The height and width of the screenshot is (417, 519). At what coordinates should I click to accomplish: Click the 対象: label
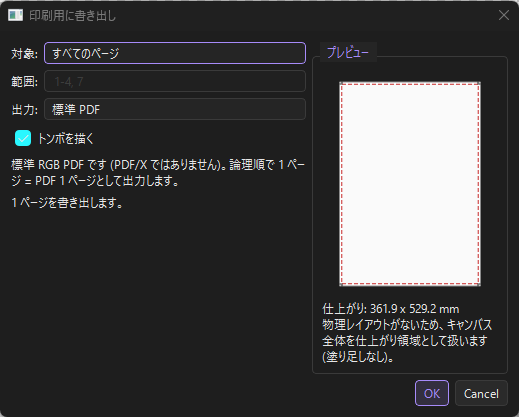click(24, 53)
